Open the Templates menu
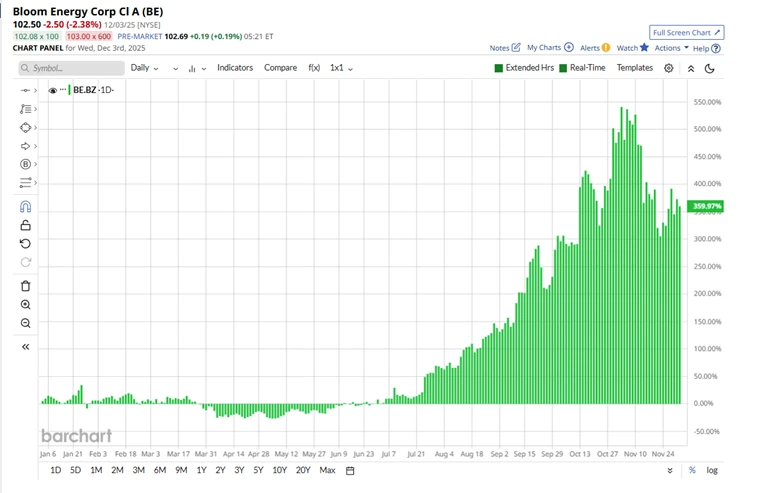This screenshot has height=493, width=780. click(x=635, y=68)
